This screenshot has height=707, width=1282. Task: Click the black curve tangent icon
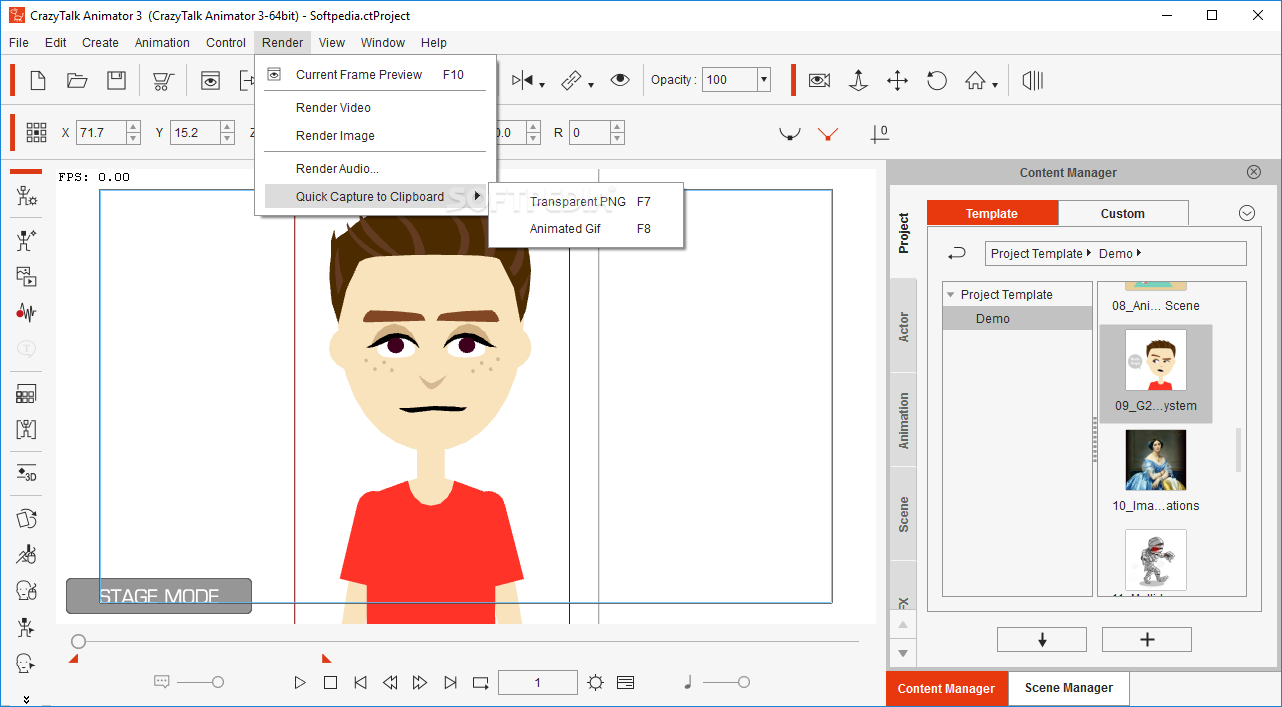pos(790,133)
